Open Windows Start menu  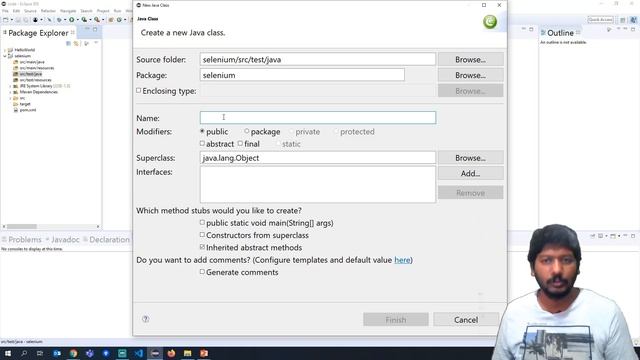click(x=8, y=353)
